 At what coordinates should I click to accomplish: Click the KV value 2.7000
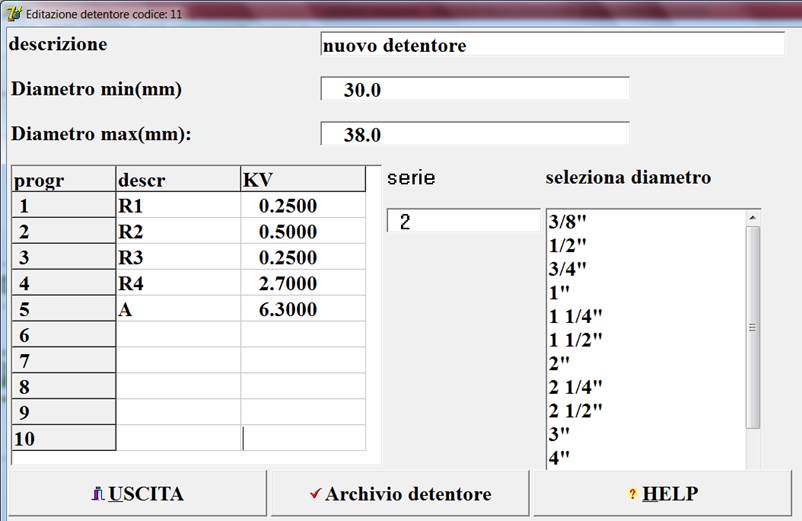coord(303,283)
